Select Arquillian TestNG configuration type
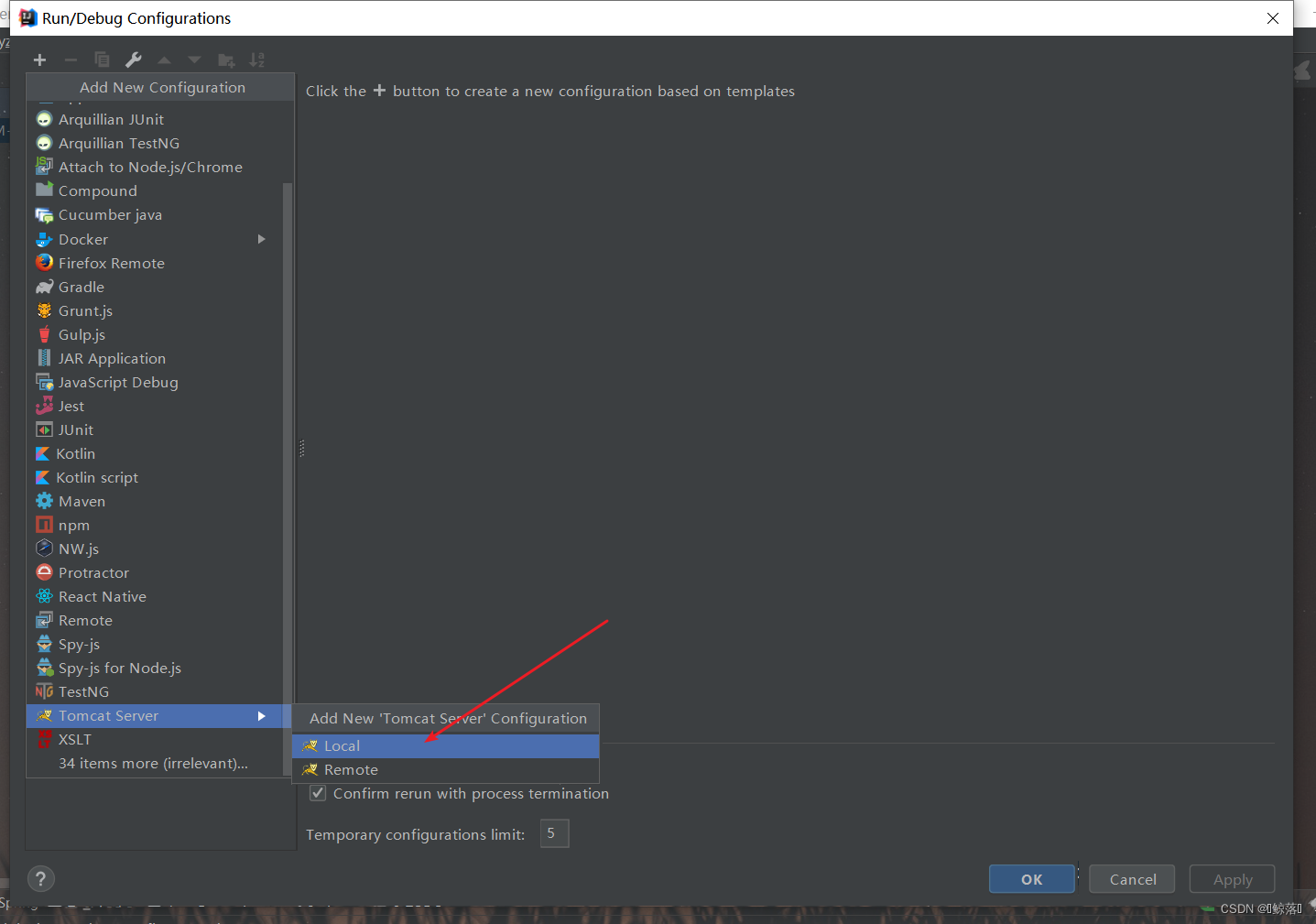 [x=155, y=143]
